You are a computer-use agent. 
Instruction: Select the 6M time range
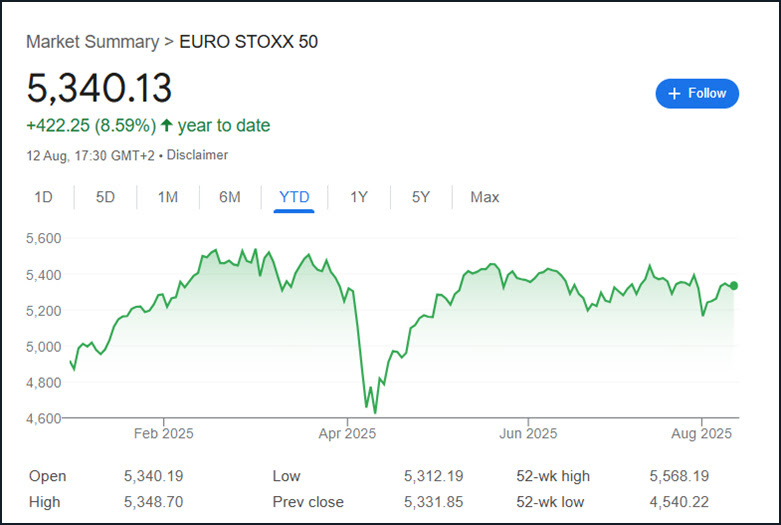coord(229,197)
